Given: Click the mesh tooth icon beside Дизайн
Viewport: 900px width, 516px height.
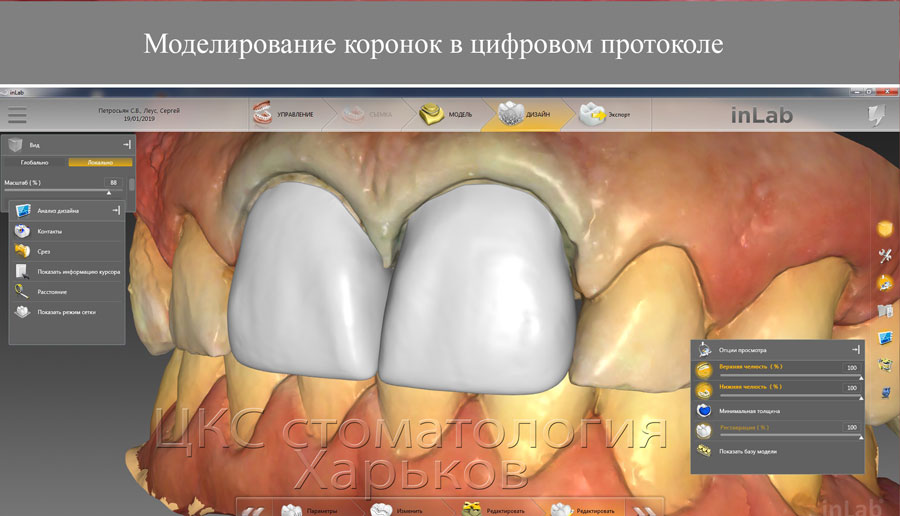Looking at the screenshot, I should coord(510,113).
